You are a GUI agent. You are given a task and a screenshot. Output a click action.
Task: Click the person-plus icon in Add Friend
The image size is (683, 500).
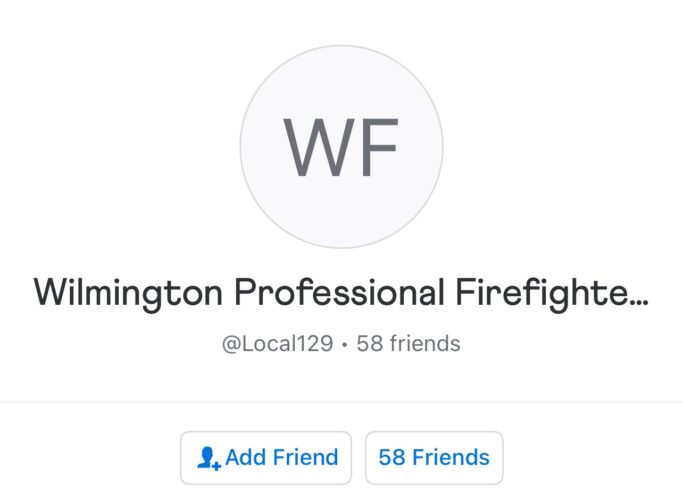point(208,458)
